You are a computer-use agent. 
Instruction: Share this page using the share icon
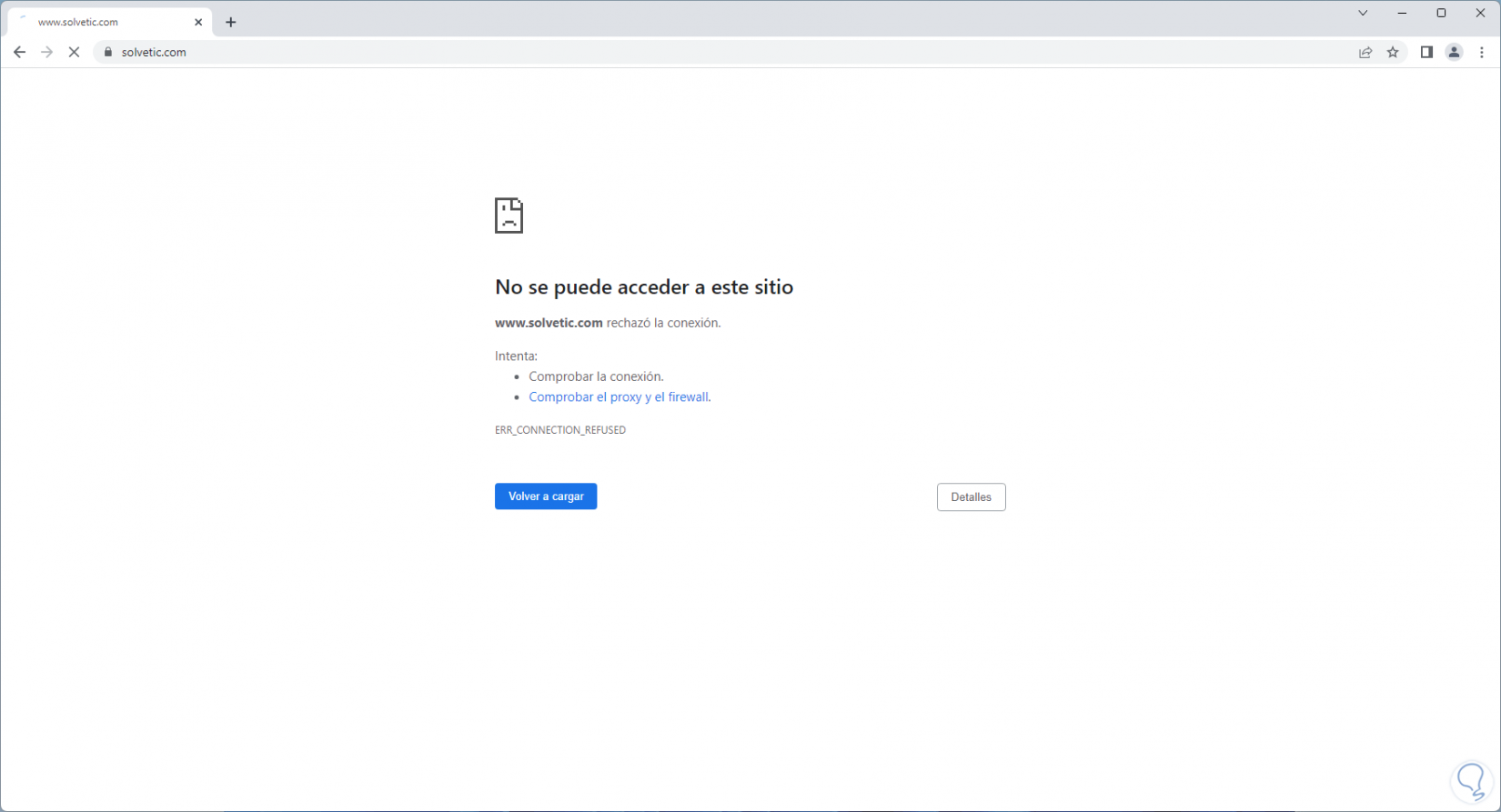click(1365, 53)
